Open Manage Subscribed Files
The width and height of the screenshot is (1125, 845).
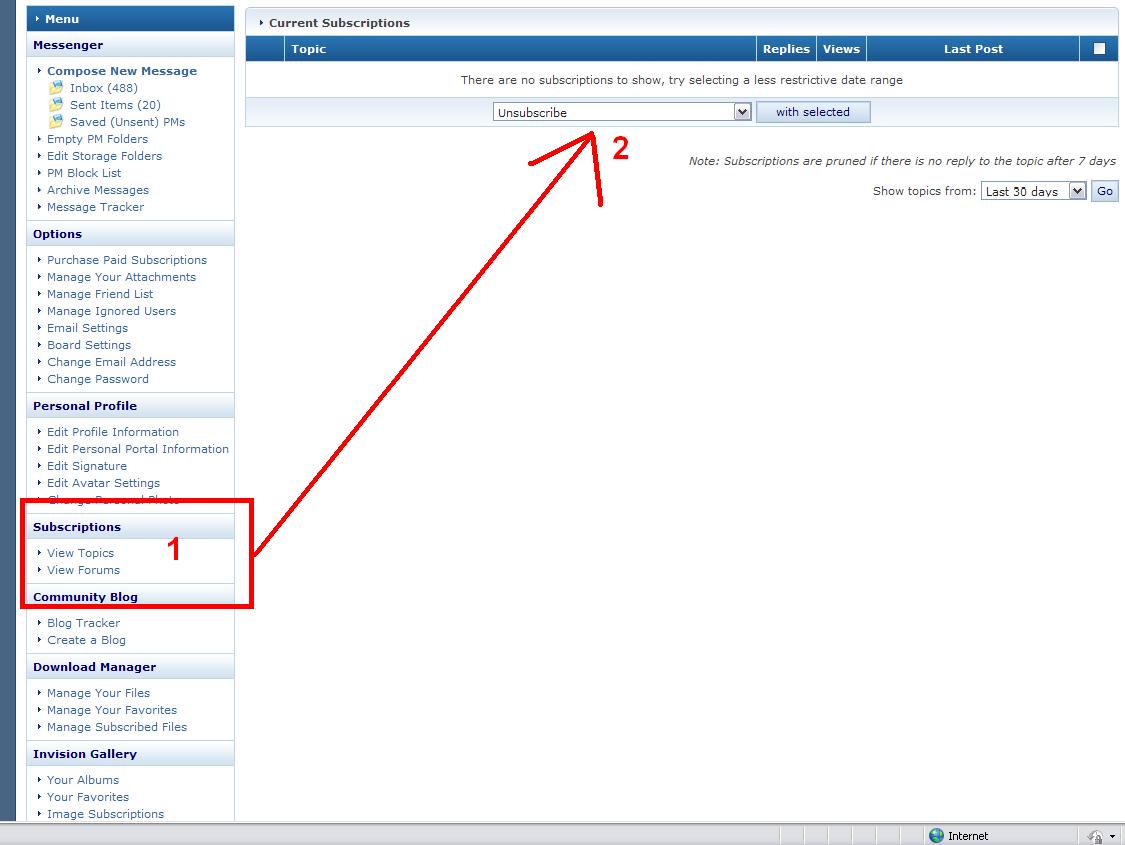117,727
